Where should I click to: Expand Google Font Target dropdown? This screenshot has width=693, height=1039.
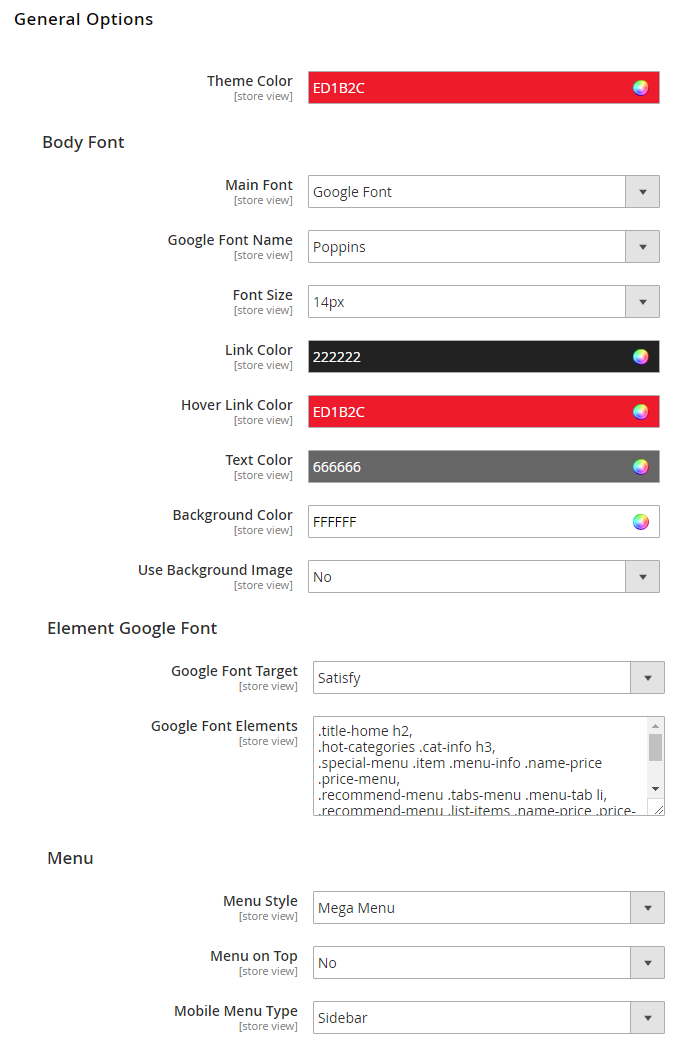647,678
